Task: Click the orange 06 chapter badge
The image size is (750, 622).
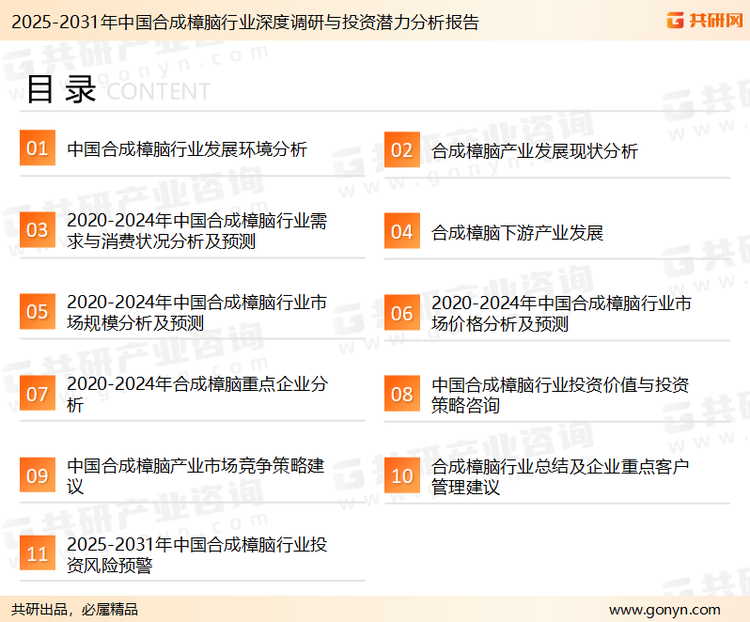Action: tap(402, 313)
